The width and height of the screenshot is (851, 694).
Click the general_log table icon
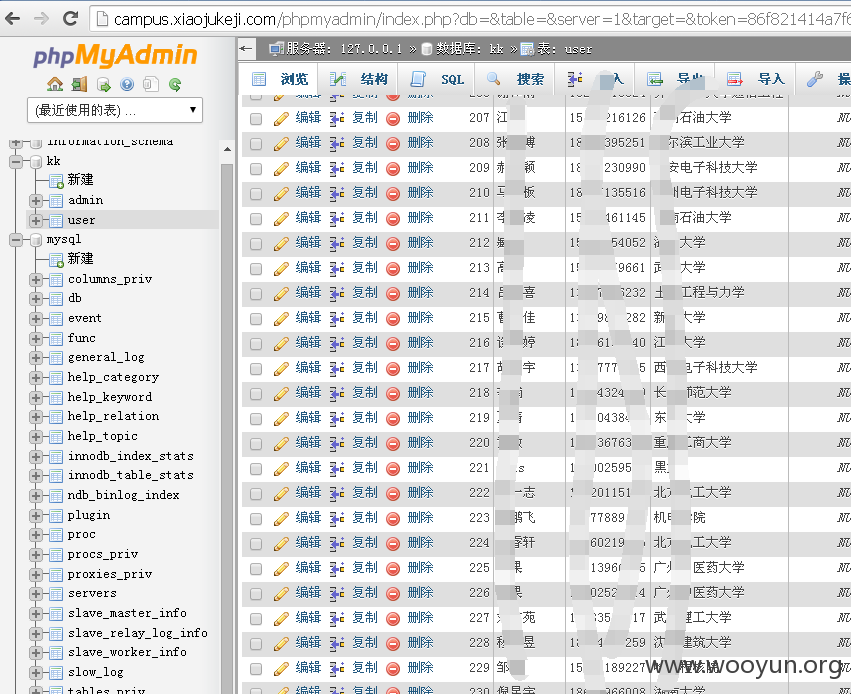point(56,358)
